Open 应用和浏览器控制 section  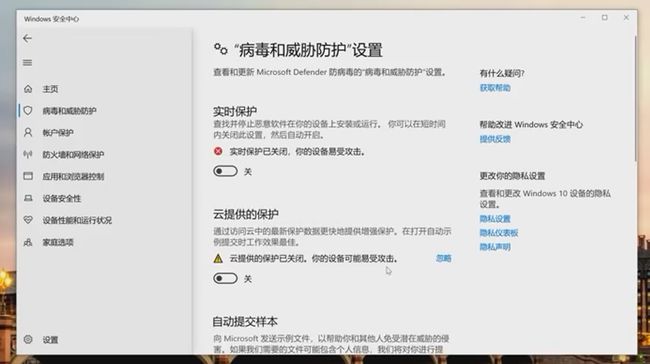point(73,177)
